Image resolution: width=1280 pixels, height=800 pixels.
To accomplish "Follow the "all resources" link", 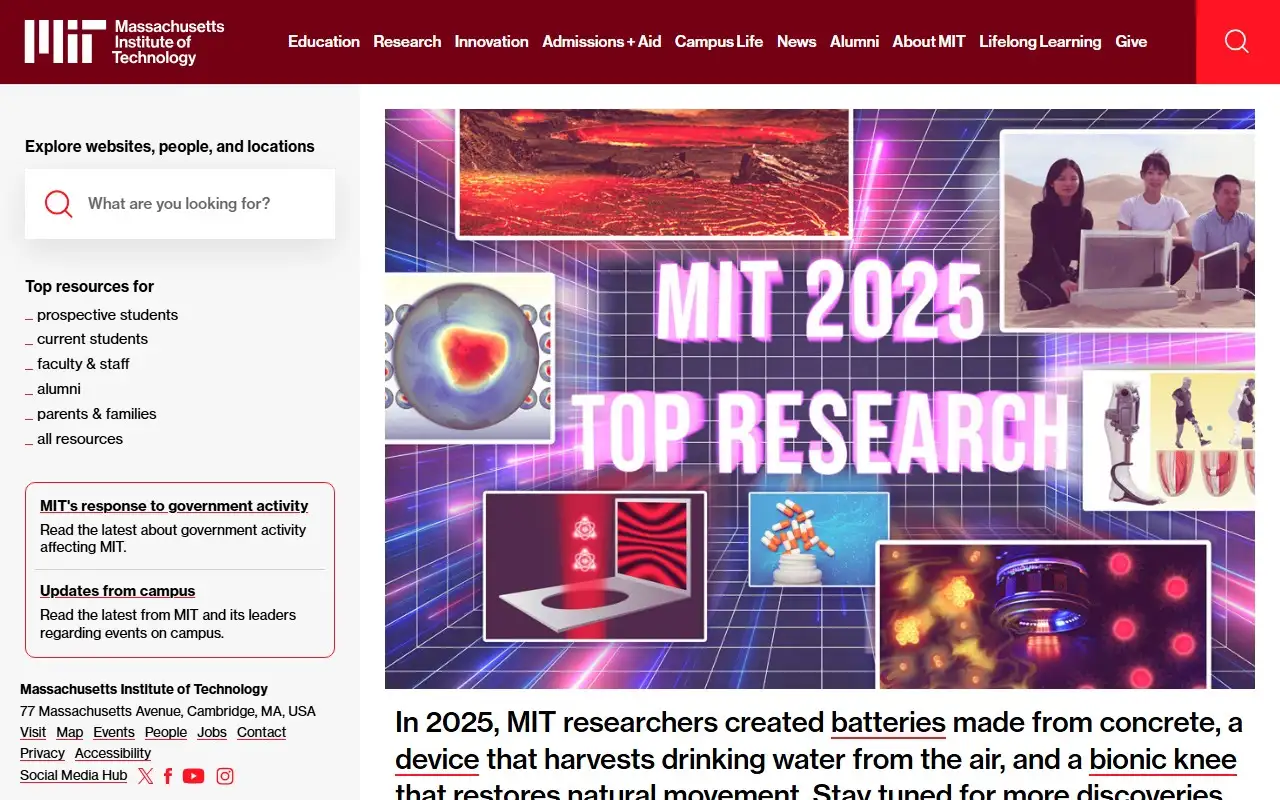I will [x=80, y=439].
